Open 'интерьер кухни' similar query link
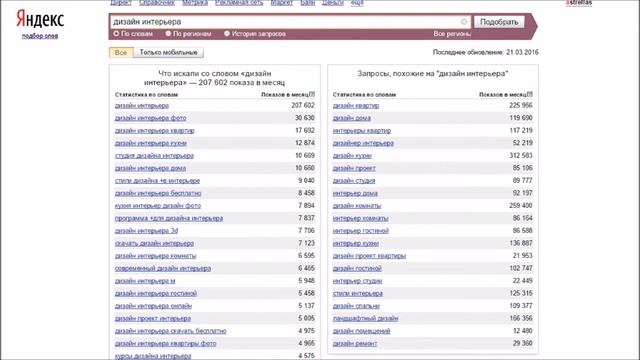640x360 pixels. [356, 243]
